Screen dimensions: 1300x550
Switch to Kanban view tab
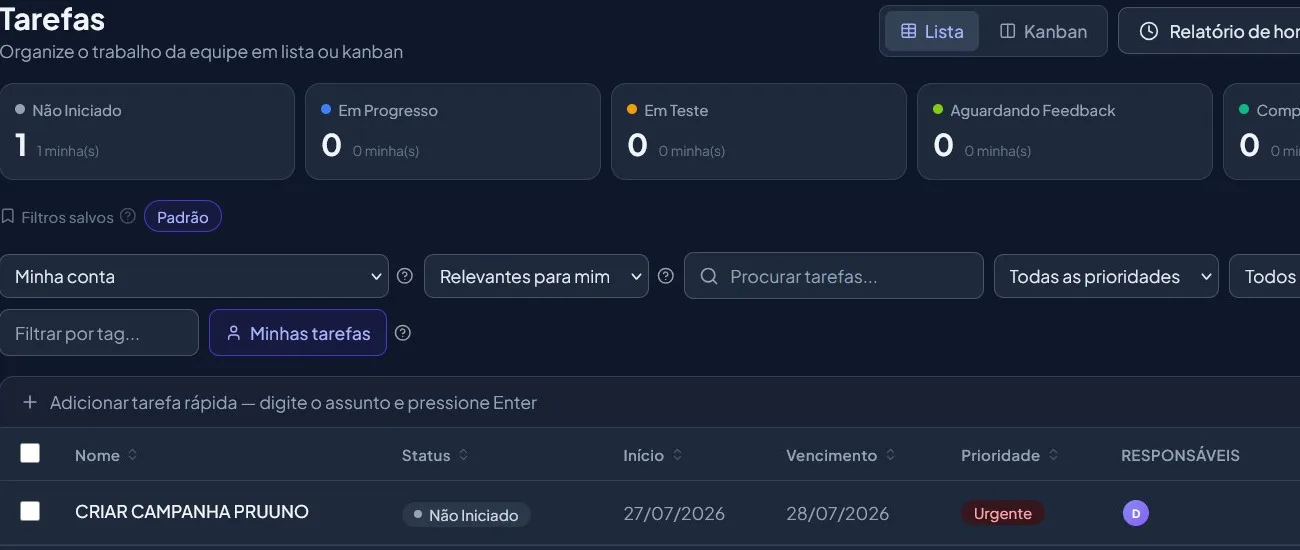click(x=1043, y=31)
